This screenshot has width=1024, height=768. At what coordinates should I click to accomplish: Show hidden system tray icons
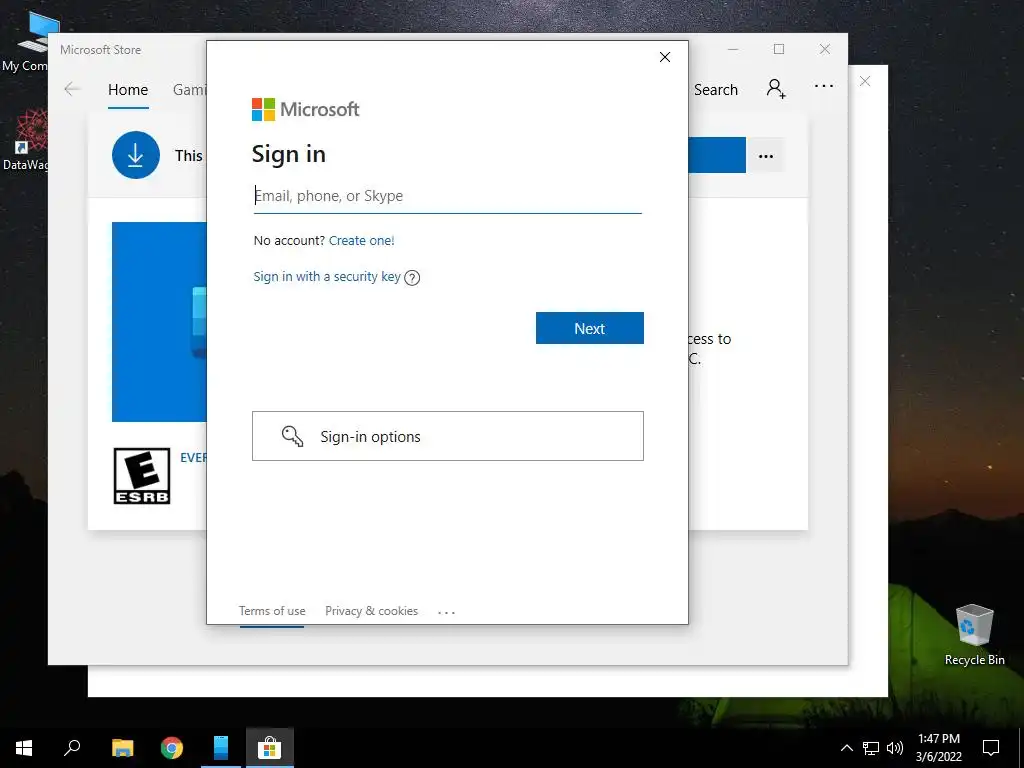846,748
